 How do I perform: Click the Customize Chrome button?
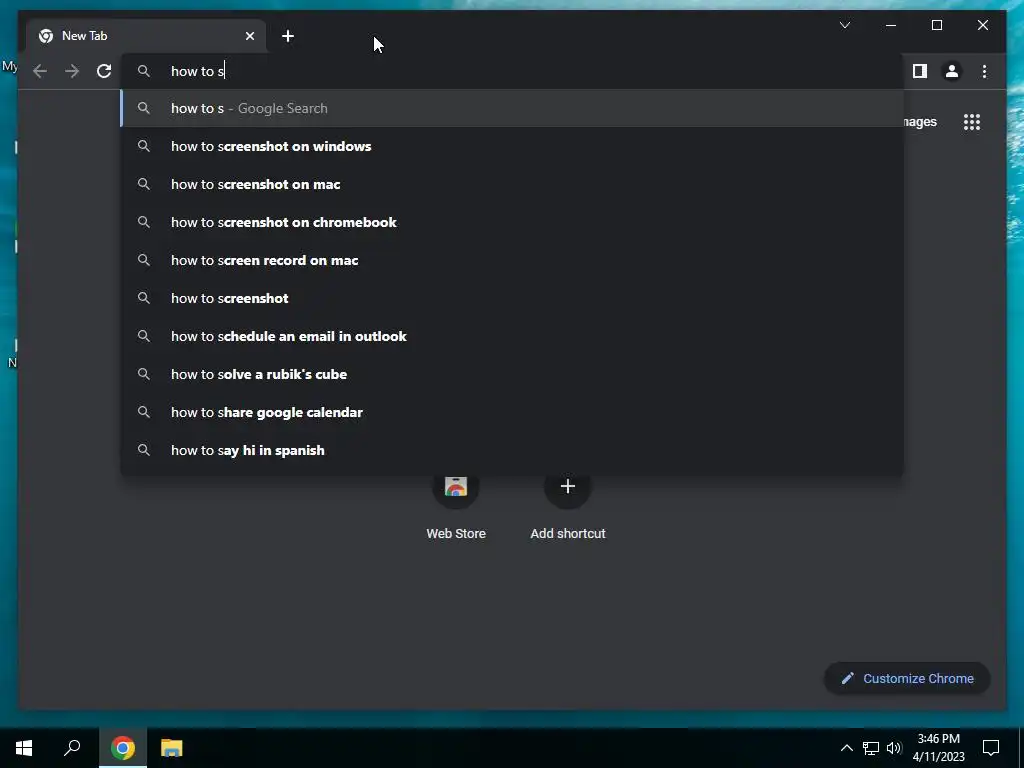[907, 679]
